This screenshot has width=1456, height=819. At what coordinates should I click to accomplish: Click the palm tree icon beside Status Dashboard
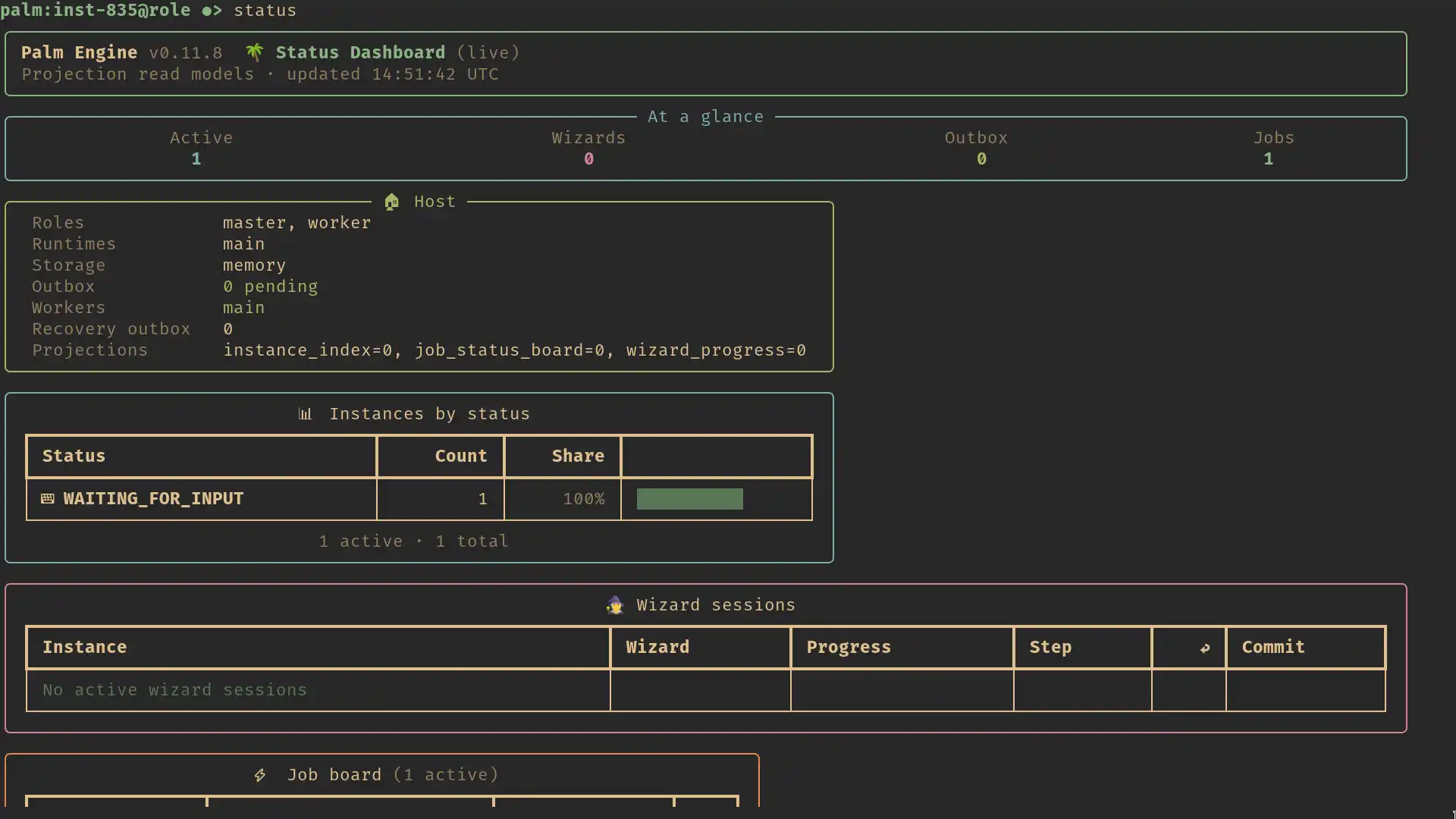tap(255, 52)
